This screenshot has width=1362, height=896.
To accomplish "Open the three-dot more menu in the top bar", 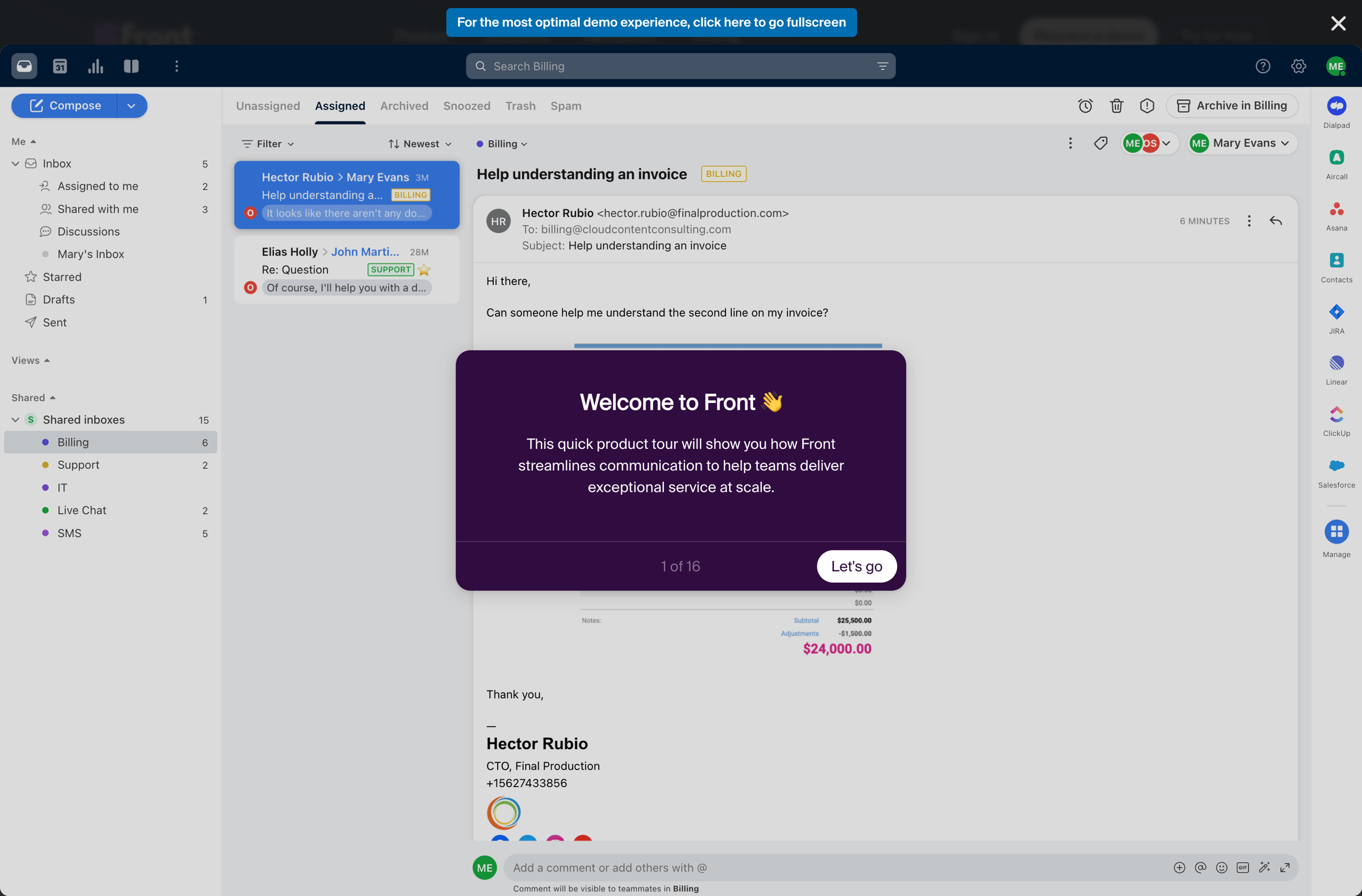I will (x=177, y=66).
